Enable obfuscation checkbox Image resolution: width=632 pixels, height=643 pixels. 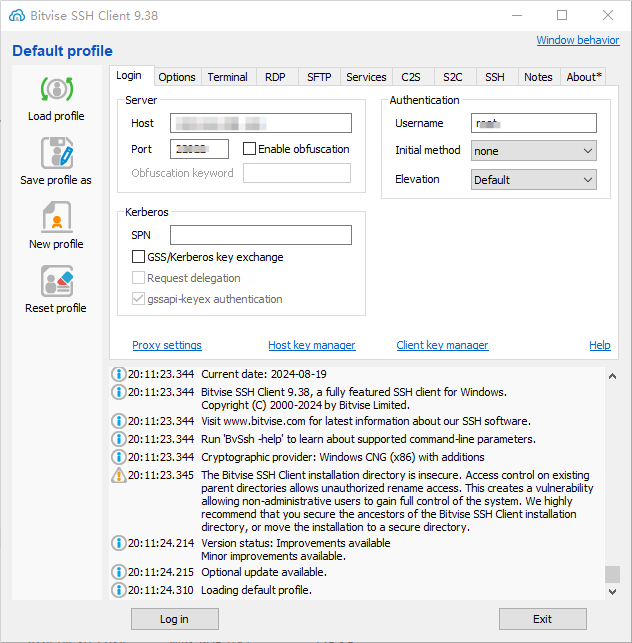pyautogui.click(x=249, y=148)
